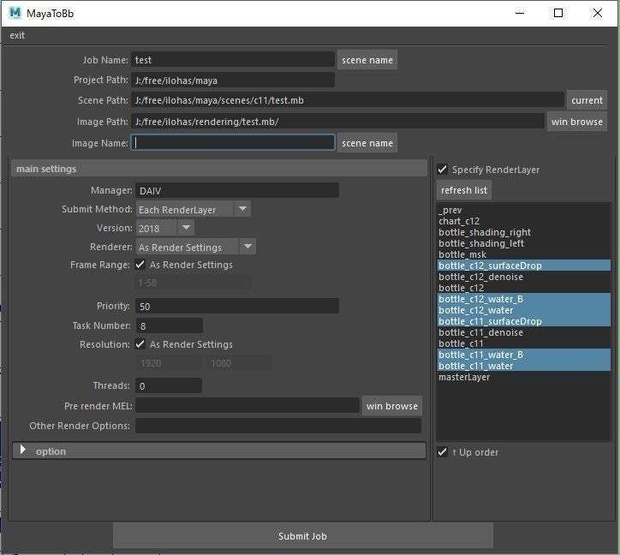Select bottle_c11_water layer
This screenshot has height=555, width=620.
[x=524, y=366]
